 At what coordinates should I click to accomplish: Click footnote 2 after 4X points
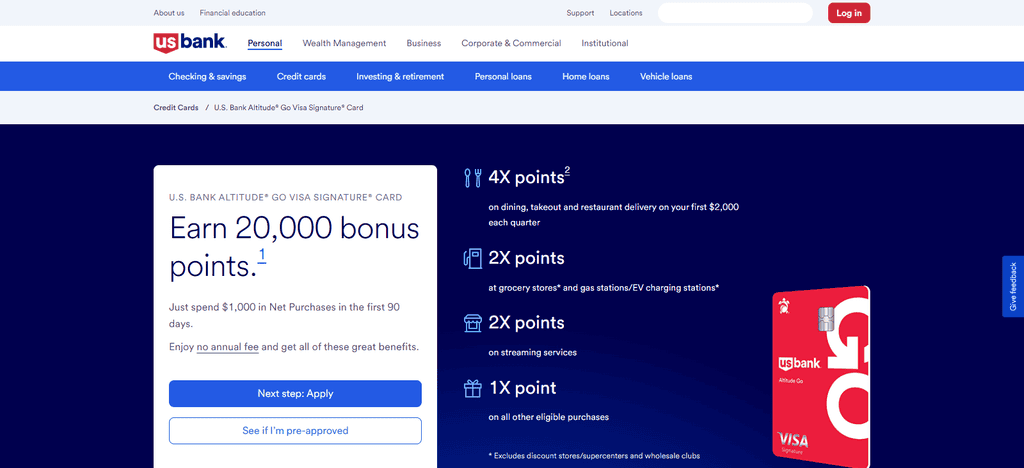[x=568, y=171]
